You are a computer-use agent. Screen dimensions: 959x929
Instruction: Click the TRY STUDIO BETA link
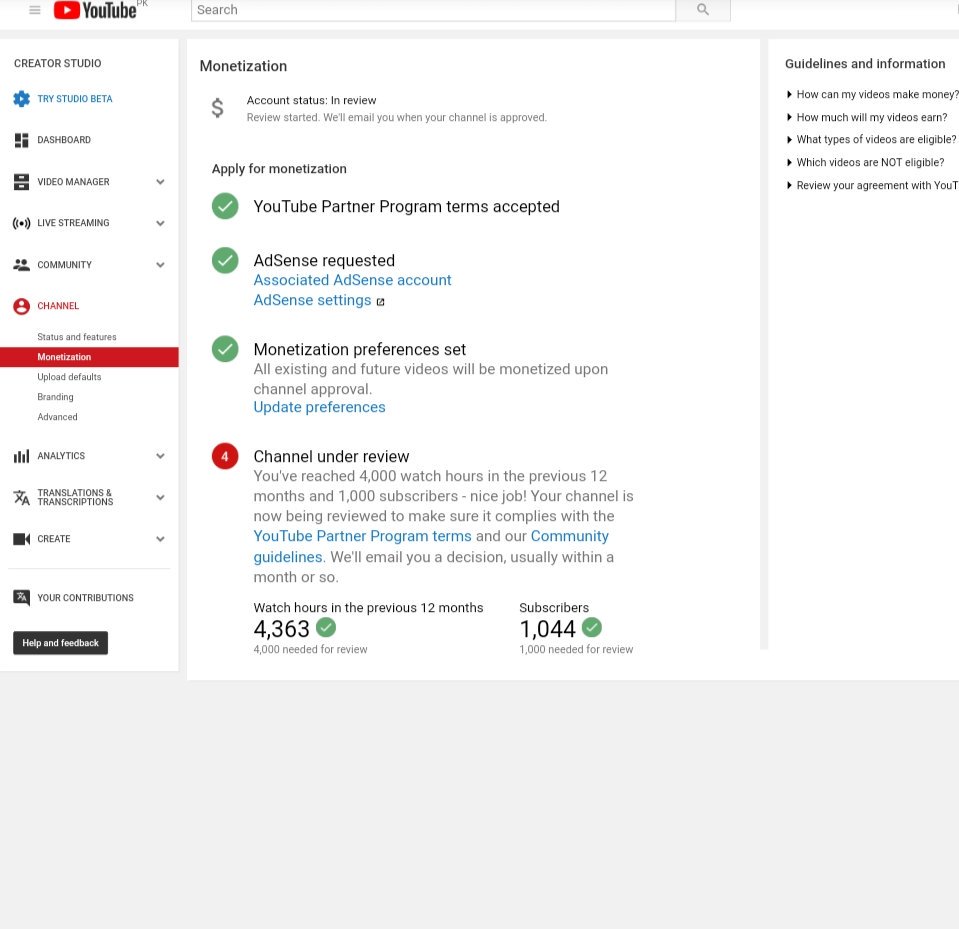coord(75,98)
